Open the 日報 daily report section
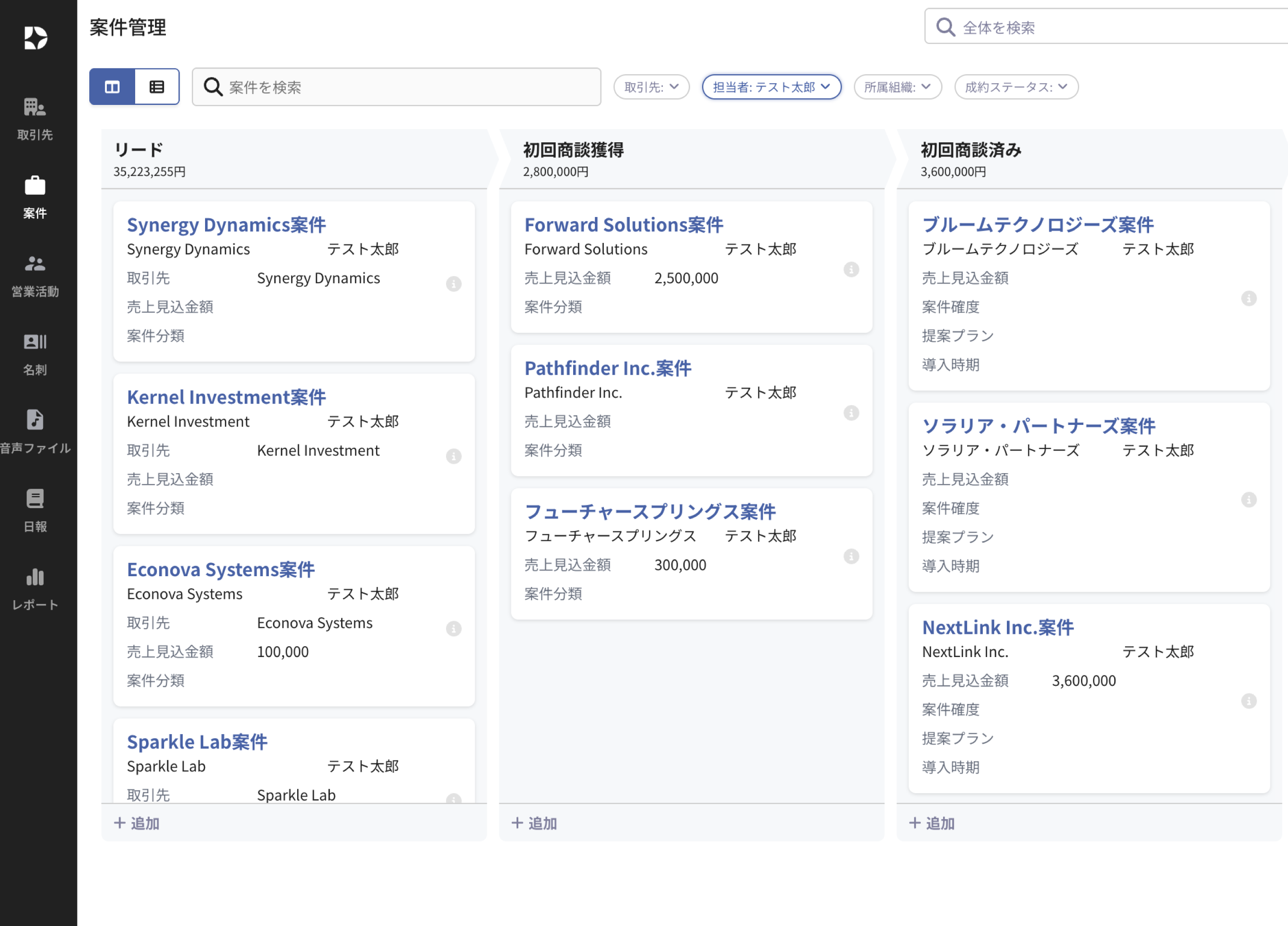Image resolution: width=1288 pixels, height=926 pixels. click(x=34, y=510)
